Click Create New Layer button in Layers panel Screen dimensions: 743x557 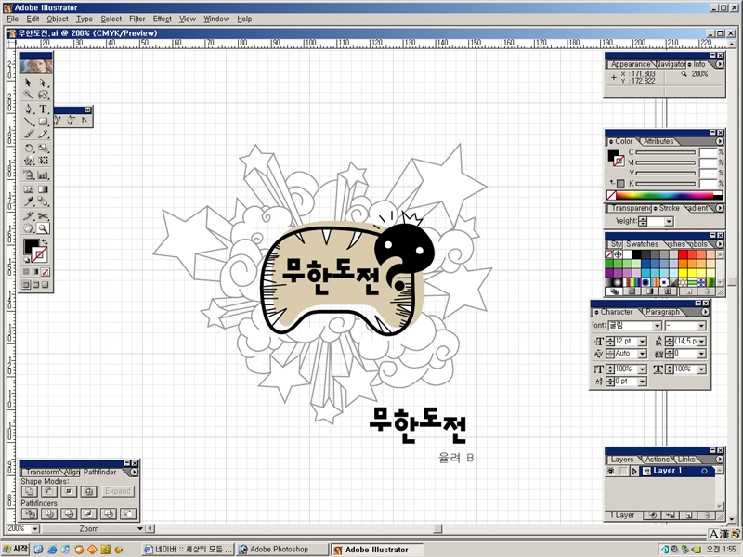click(x=689, y=515)
